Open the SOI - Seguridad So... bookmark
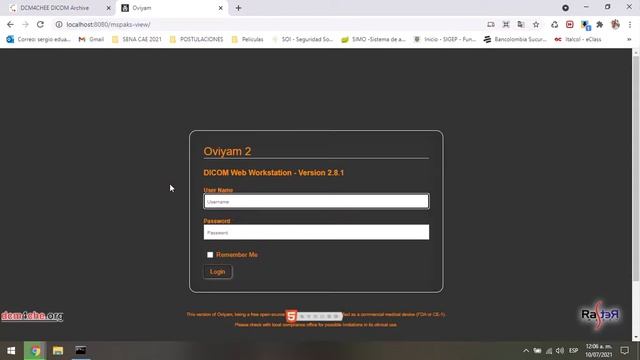Viewport: 640px width, 360px height. (x=302, y=39)
